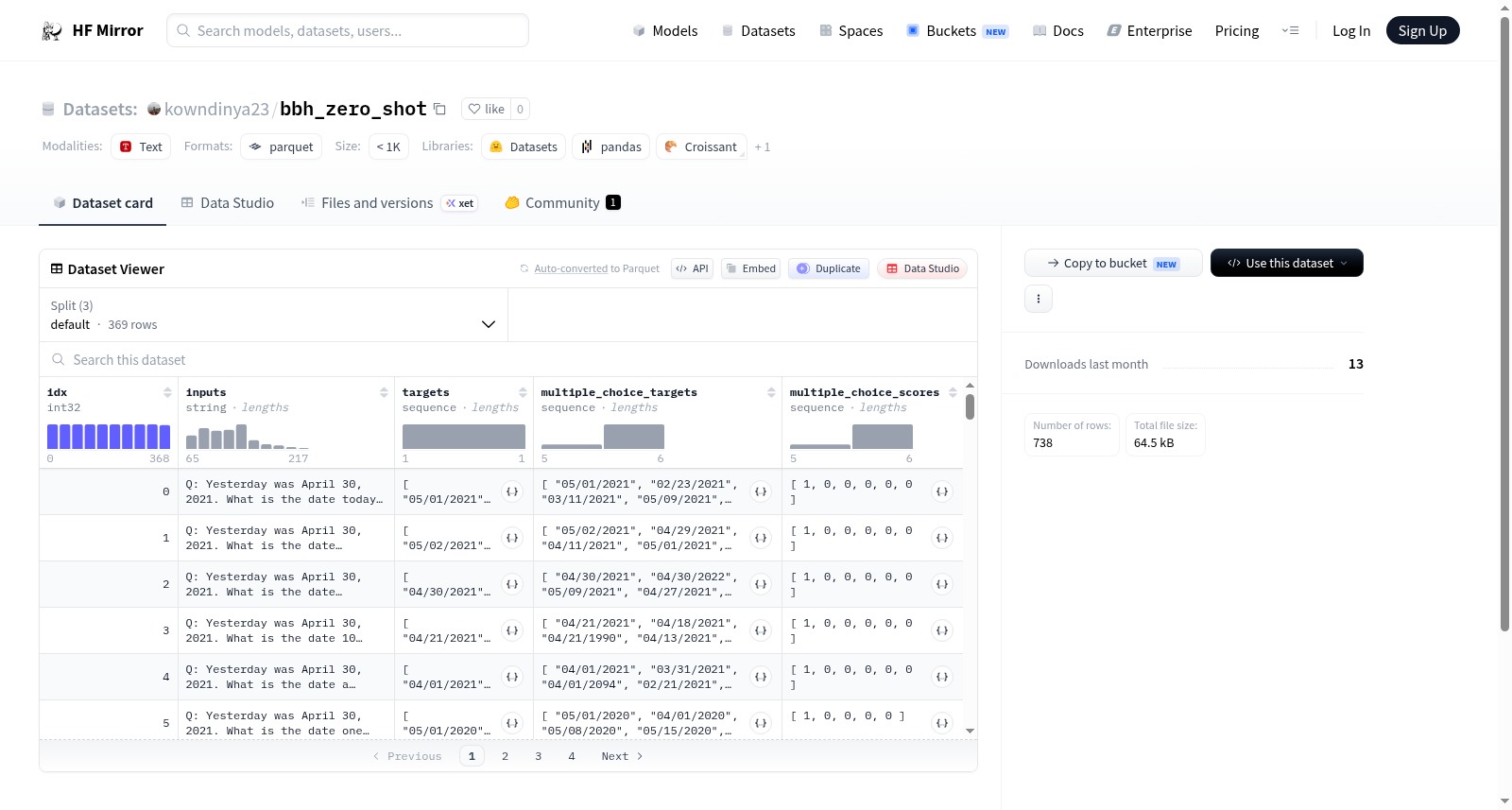The height and width of the screenshot is (810, 1512).
Task: Focus the Search this dataset field
Action: [x=508, y=360]
